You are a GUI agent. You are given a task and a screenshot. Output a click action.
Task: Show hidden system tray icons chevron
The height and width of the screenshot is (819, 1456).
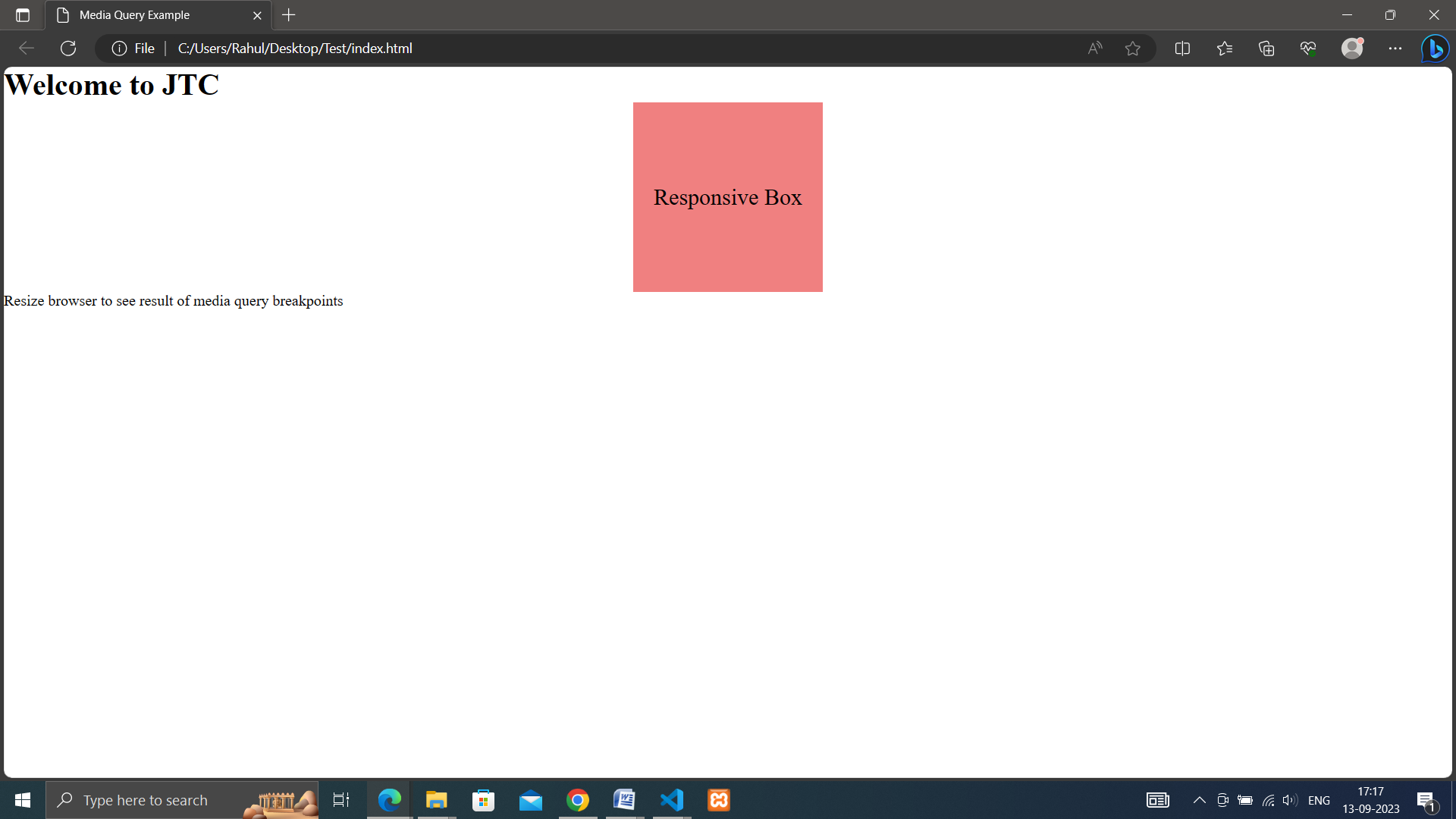(x=1200, y=800)
